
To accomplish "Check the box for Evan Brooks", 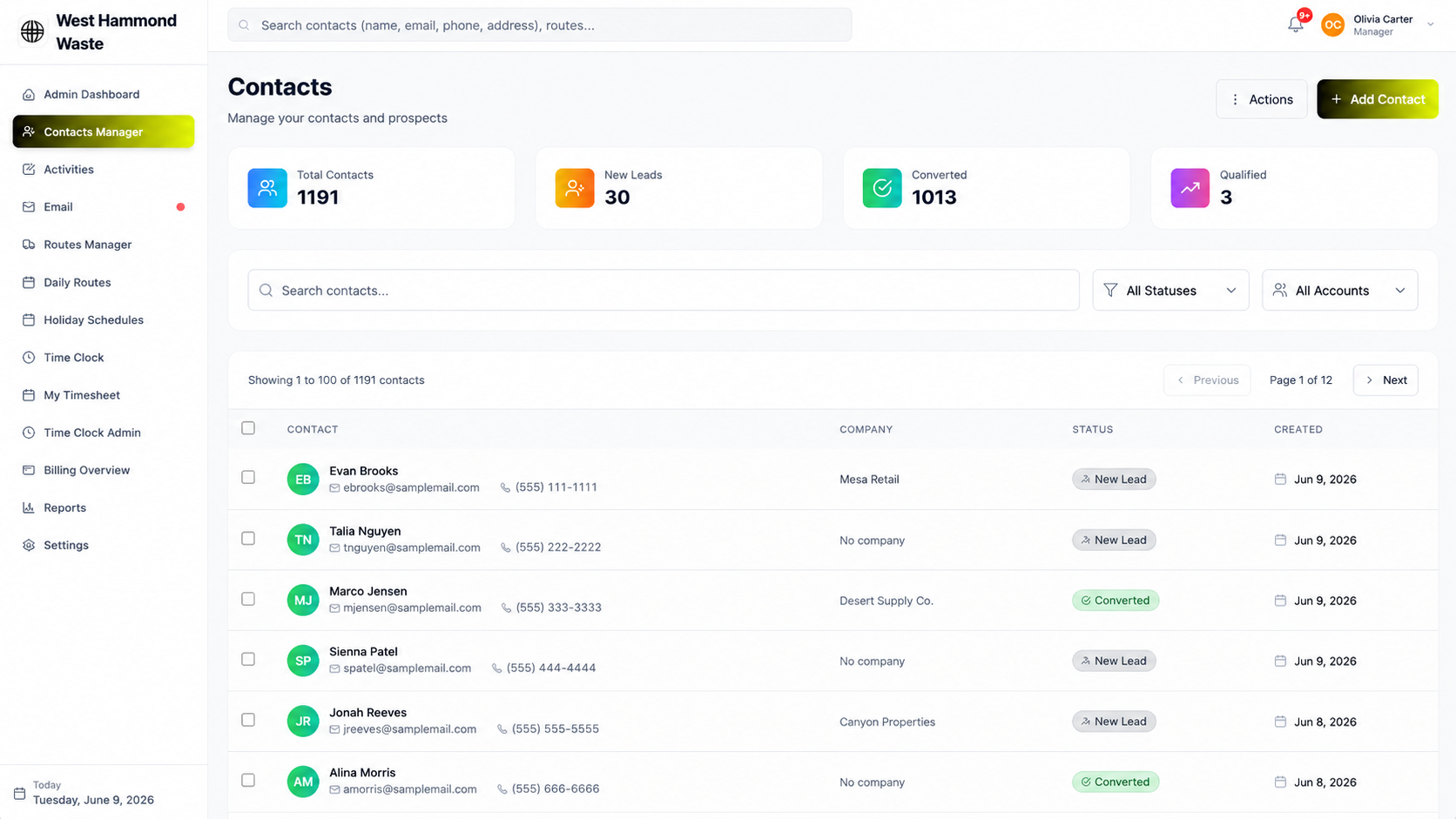I will click(x=248, y=477).
